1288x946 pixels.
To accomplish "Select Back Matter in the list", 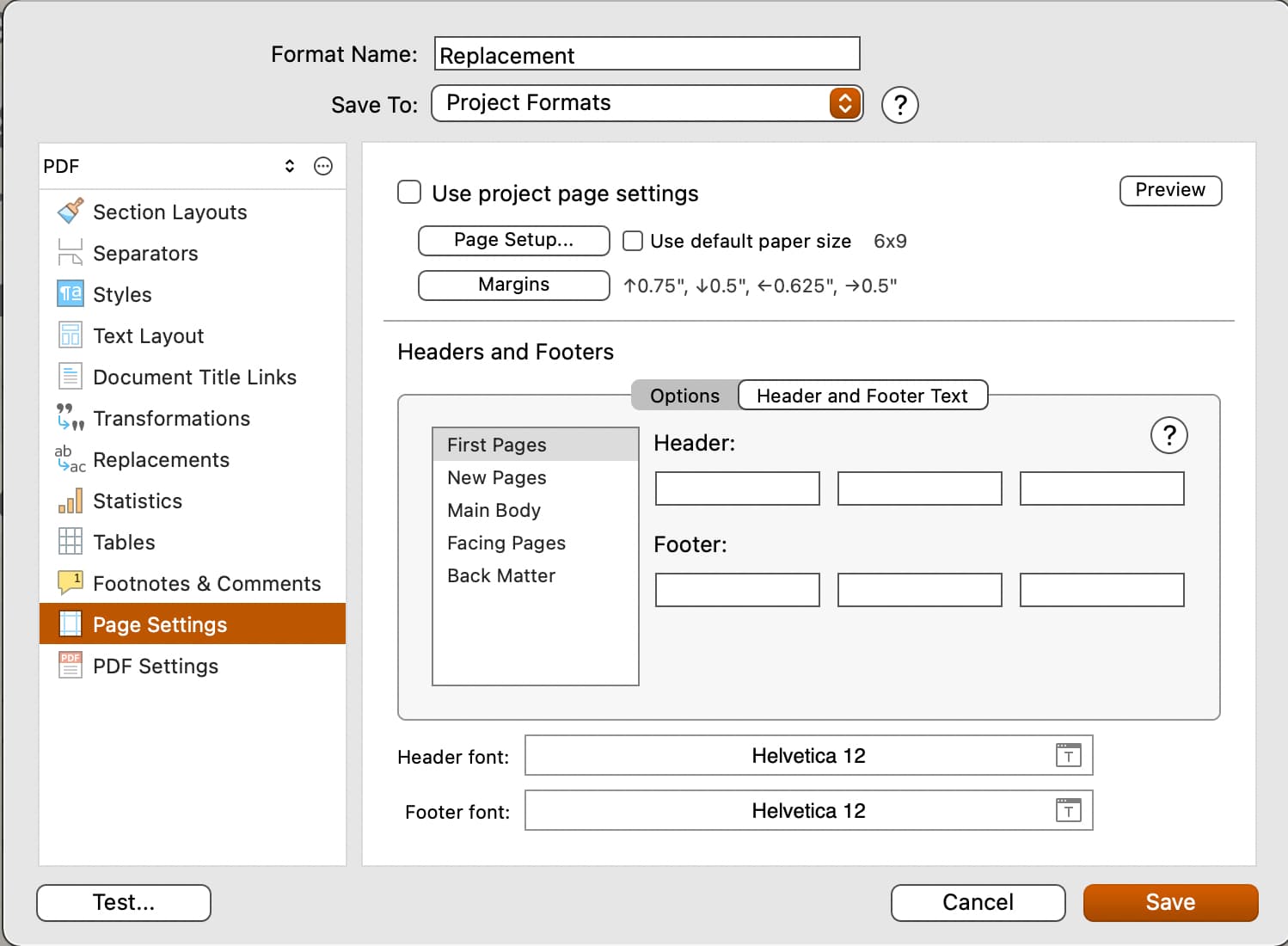I will [x=536, y=575].
